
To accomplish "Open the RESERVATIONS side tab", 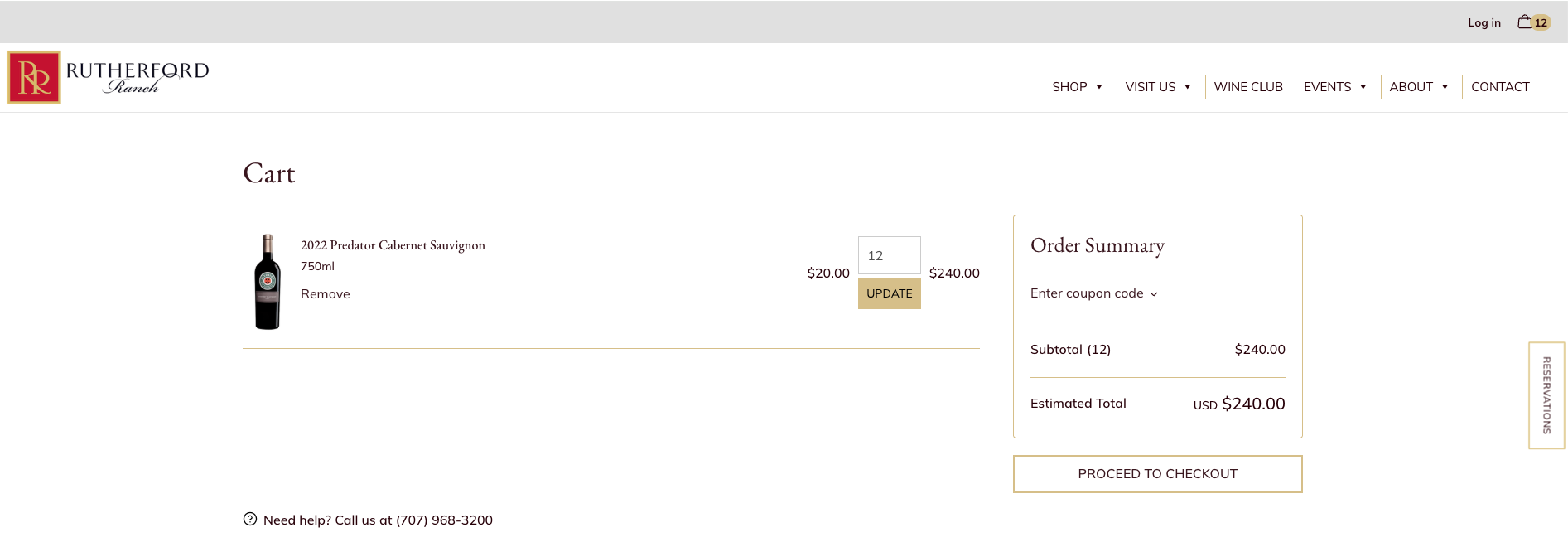I will [1546, 395].
